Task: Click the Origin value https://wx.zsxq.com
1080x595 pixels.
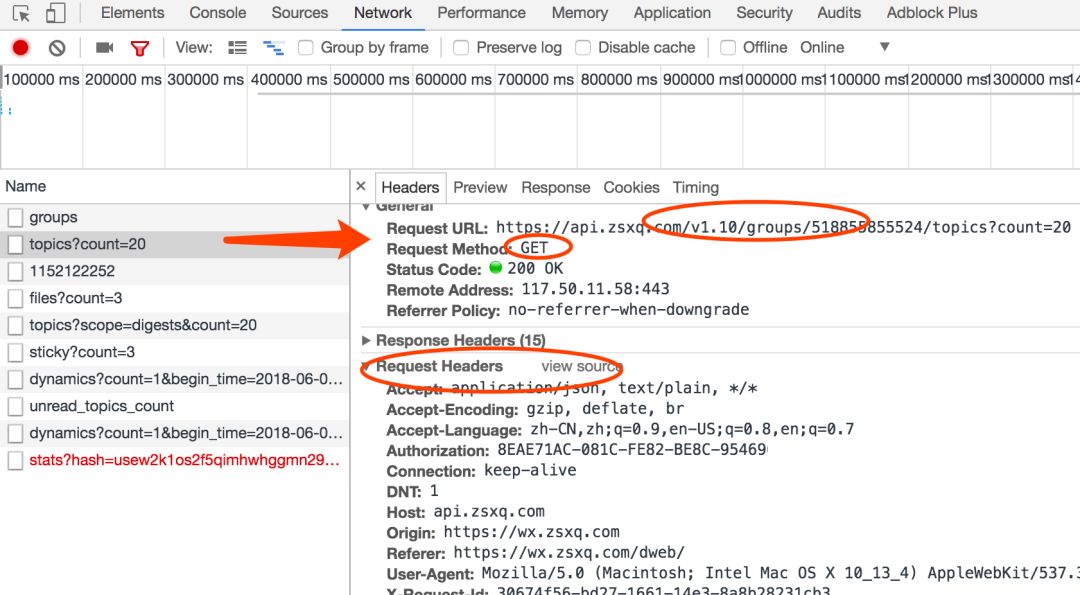Action: point(531,532)
